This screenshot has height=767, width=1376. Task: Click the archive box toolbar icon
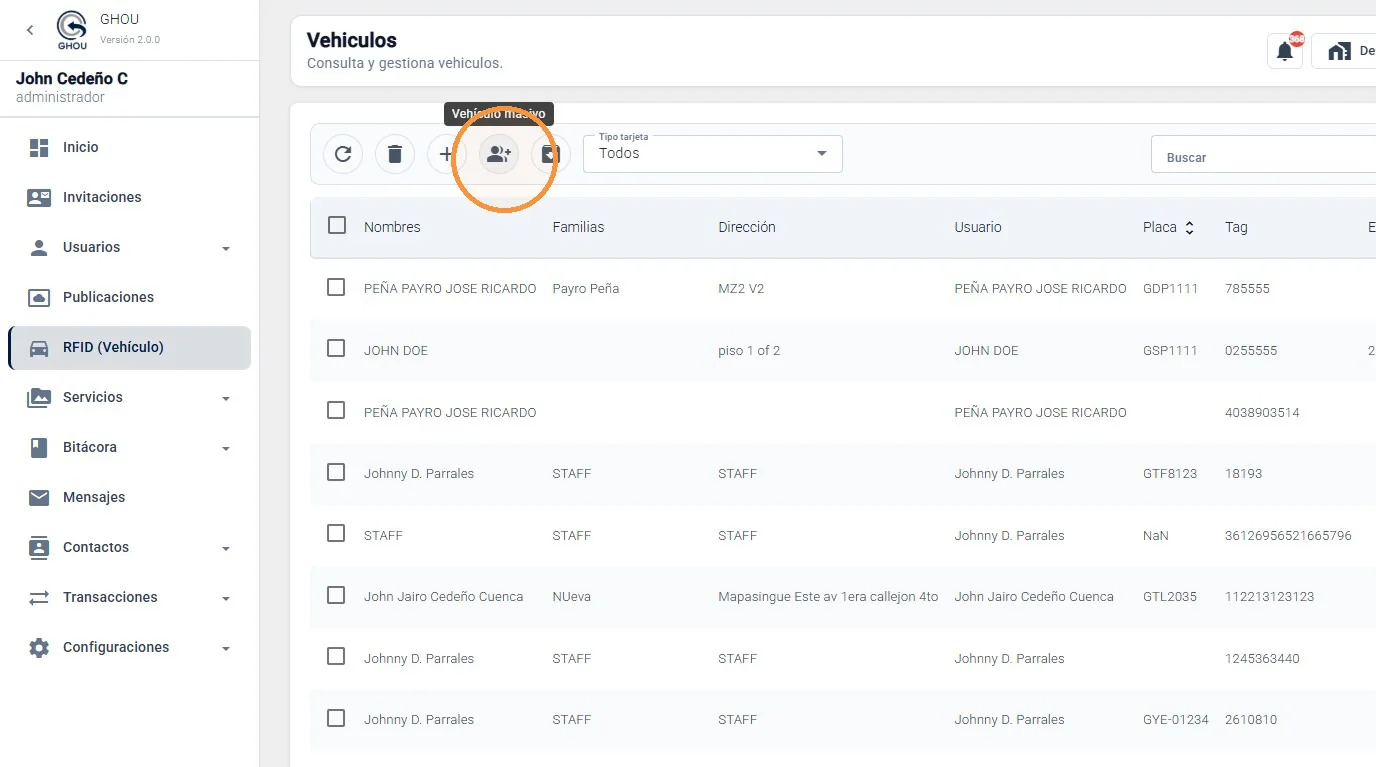click(551, 154)
